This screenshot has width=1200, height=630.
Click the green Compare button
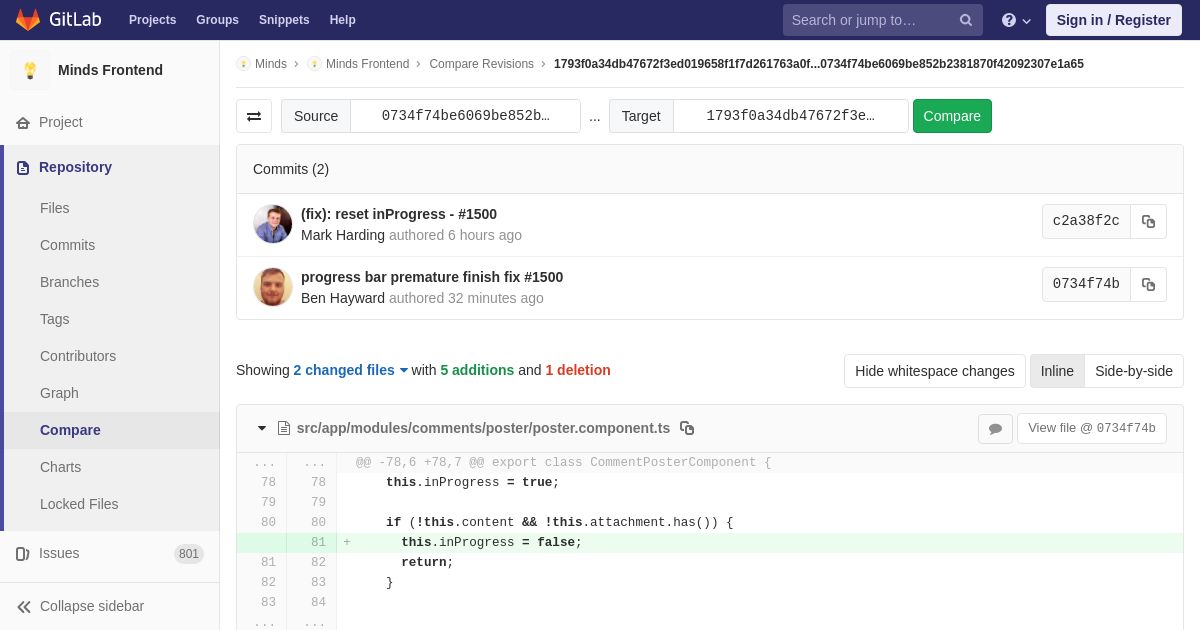(x=952, y=116)
